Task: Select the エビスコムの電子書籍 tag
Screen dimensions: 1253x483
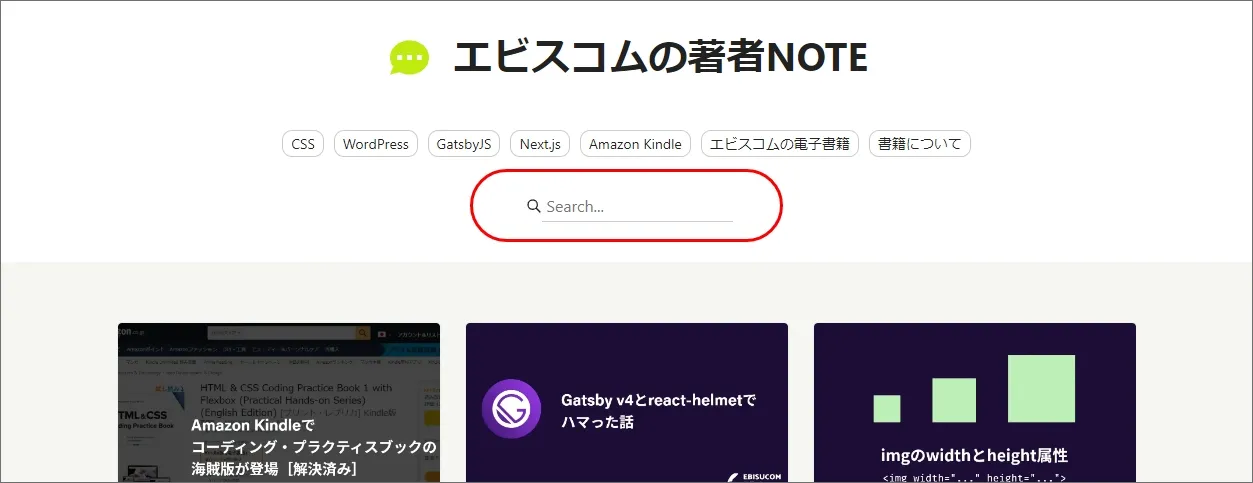Action: [780, 144]
